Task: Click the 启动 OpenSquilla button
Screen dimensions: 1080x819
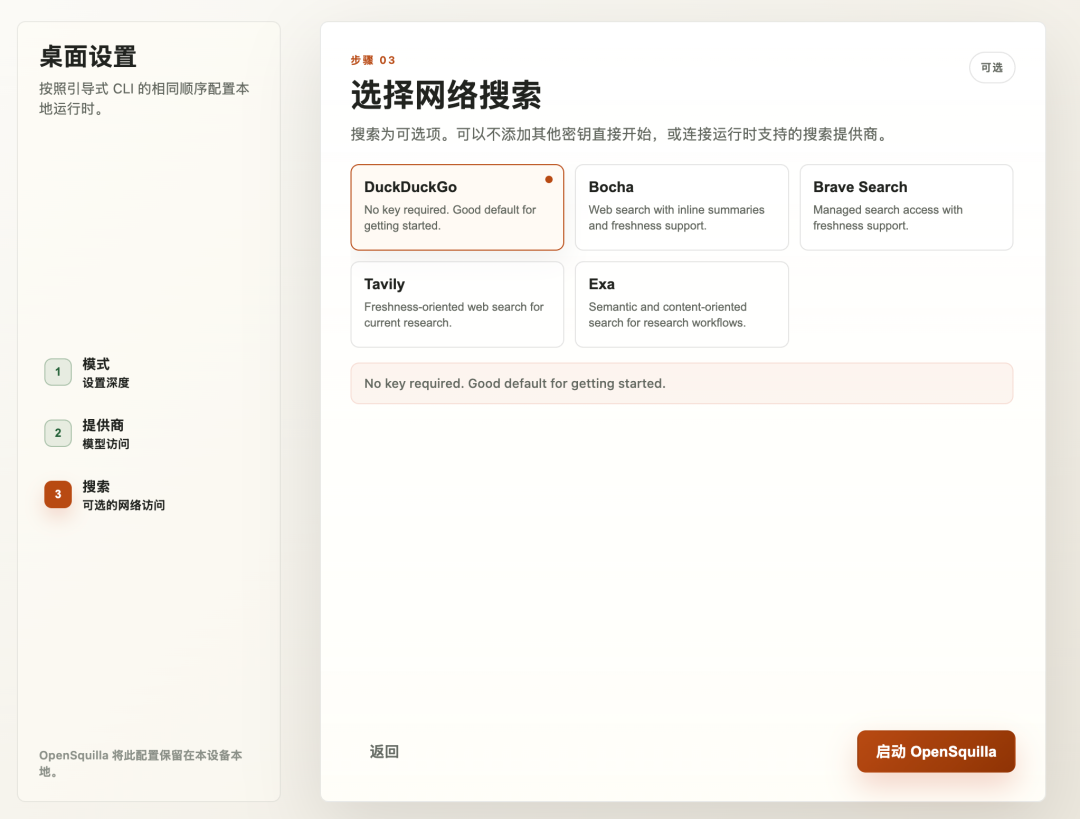Action: point(935,751)
